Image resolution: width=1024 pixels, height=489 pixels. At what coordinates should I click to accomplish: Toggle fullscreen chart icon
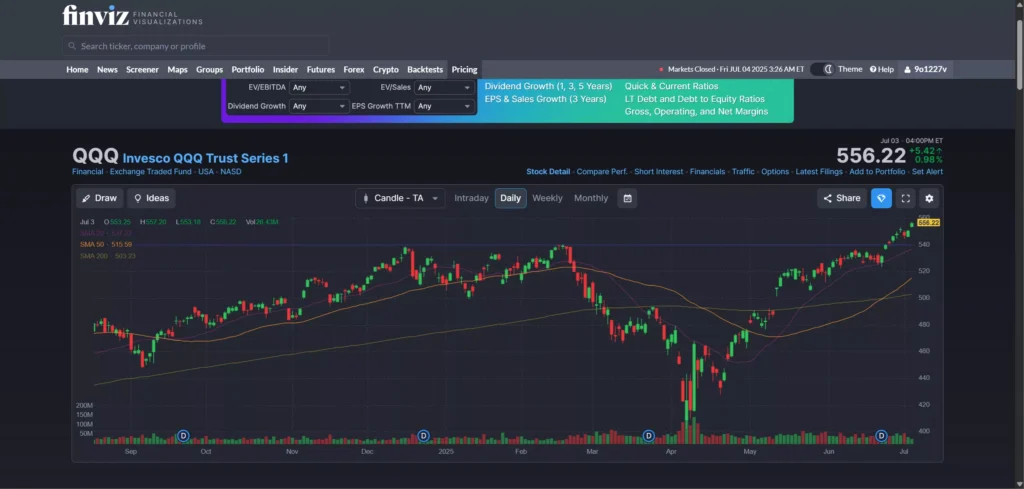906,198
